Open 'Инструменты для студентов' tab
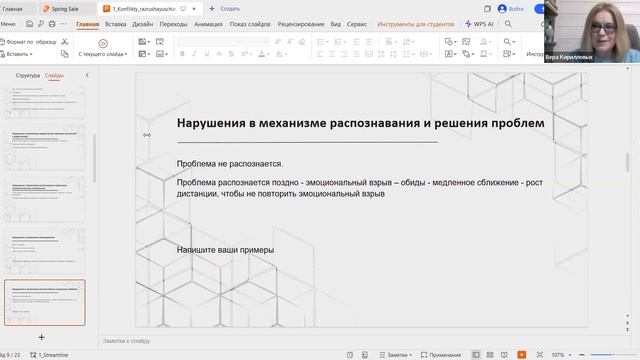 (x=416, y=24)
